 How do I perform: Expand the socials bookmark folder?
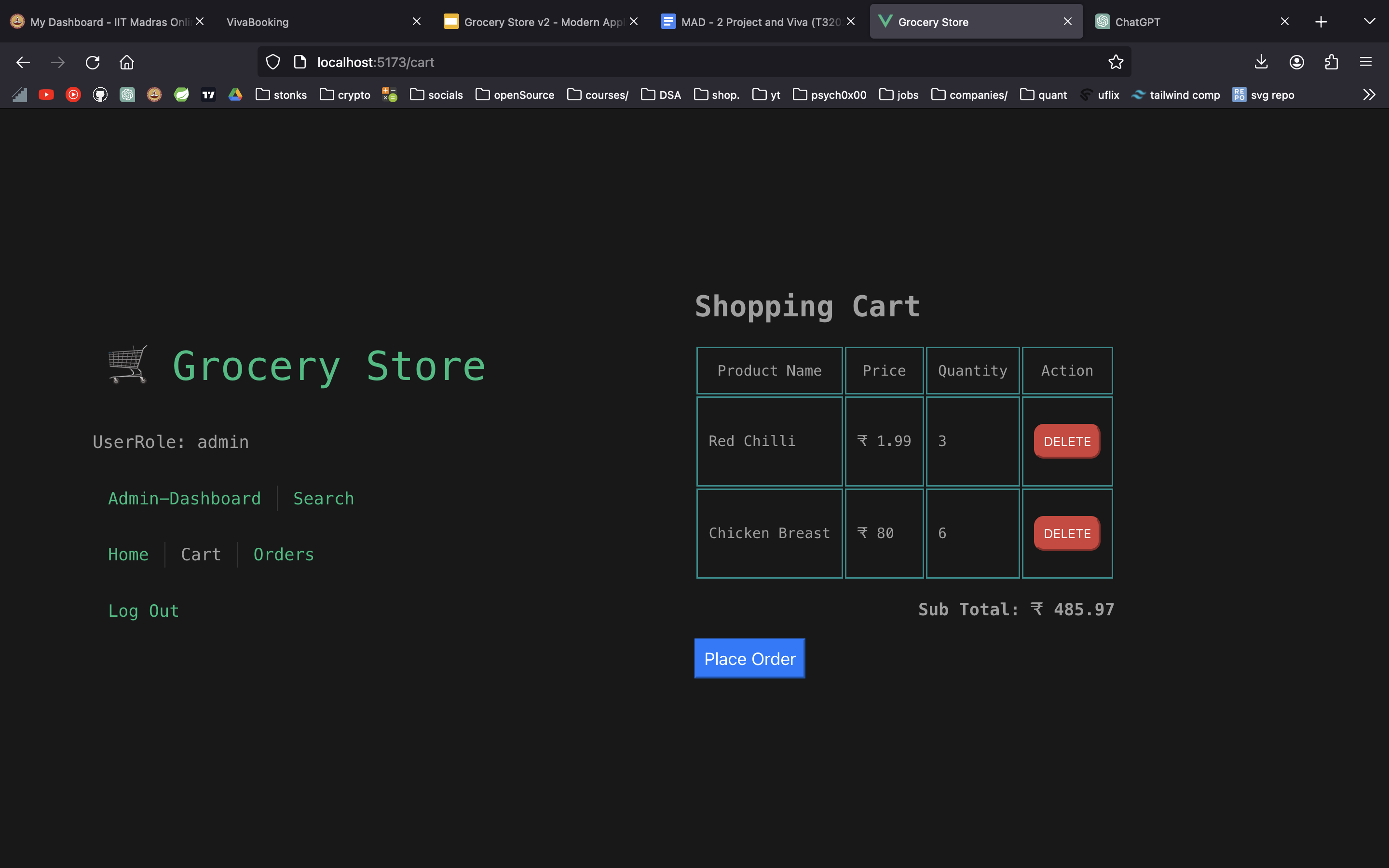(436, 95)
